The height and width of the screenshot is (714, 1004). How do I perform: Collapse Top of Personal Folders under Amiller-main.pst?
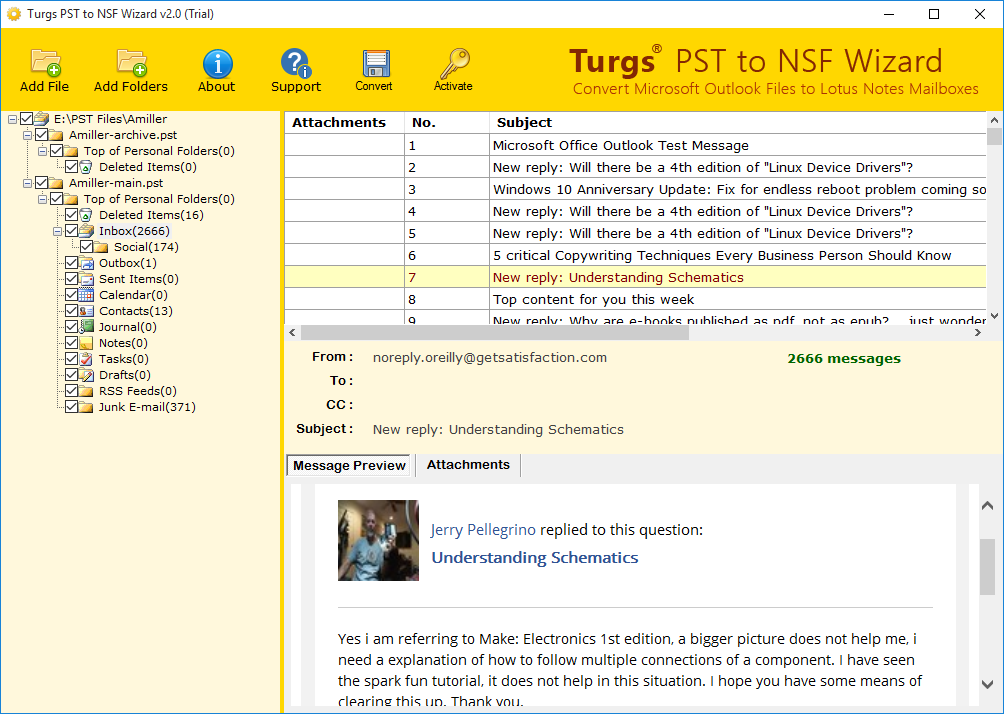(42, 199)
